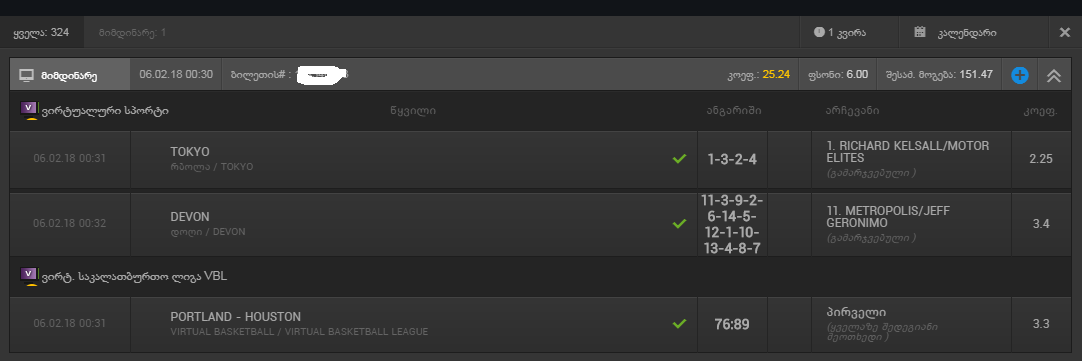Click the purple VBL league V icon
The image size is (1082, 361).
tap(30, 276)
